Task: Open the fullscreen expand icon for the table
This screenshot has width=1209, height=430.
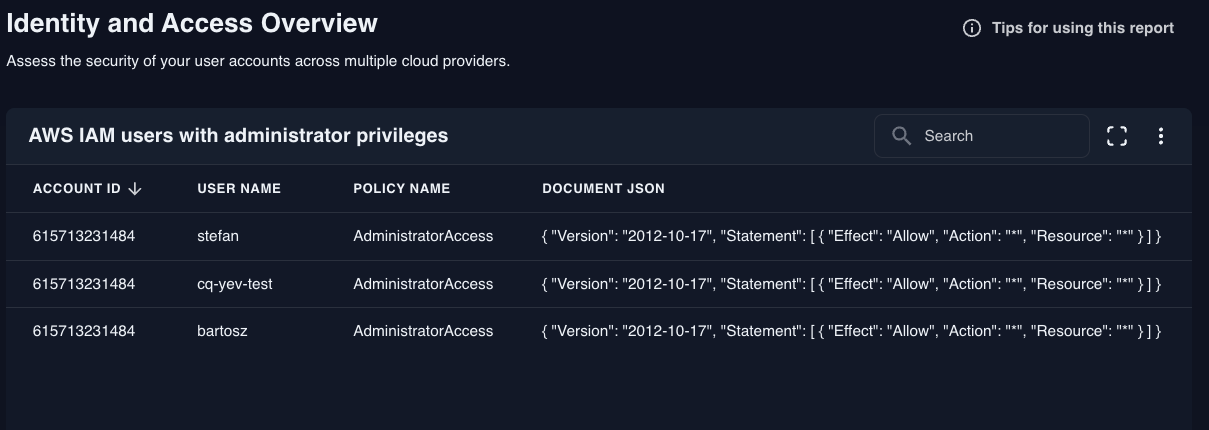Action: pos(1117,136)
